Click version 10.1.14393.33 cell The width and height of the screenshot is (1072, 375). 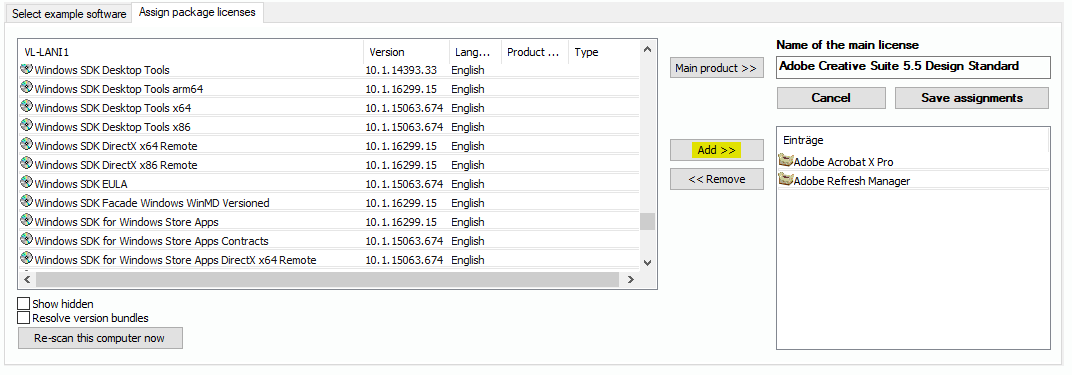pos(401,70)
